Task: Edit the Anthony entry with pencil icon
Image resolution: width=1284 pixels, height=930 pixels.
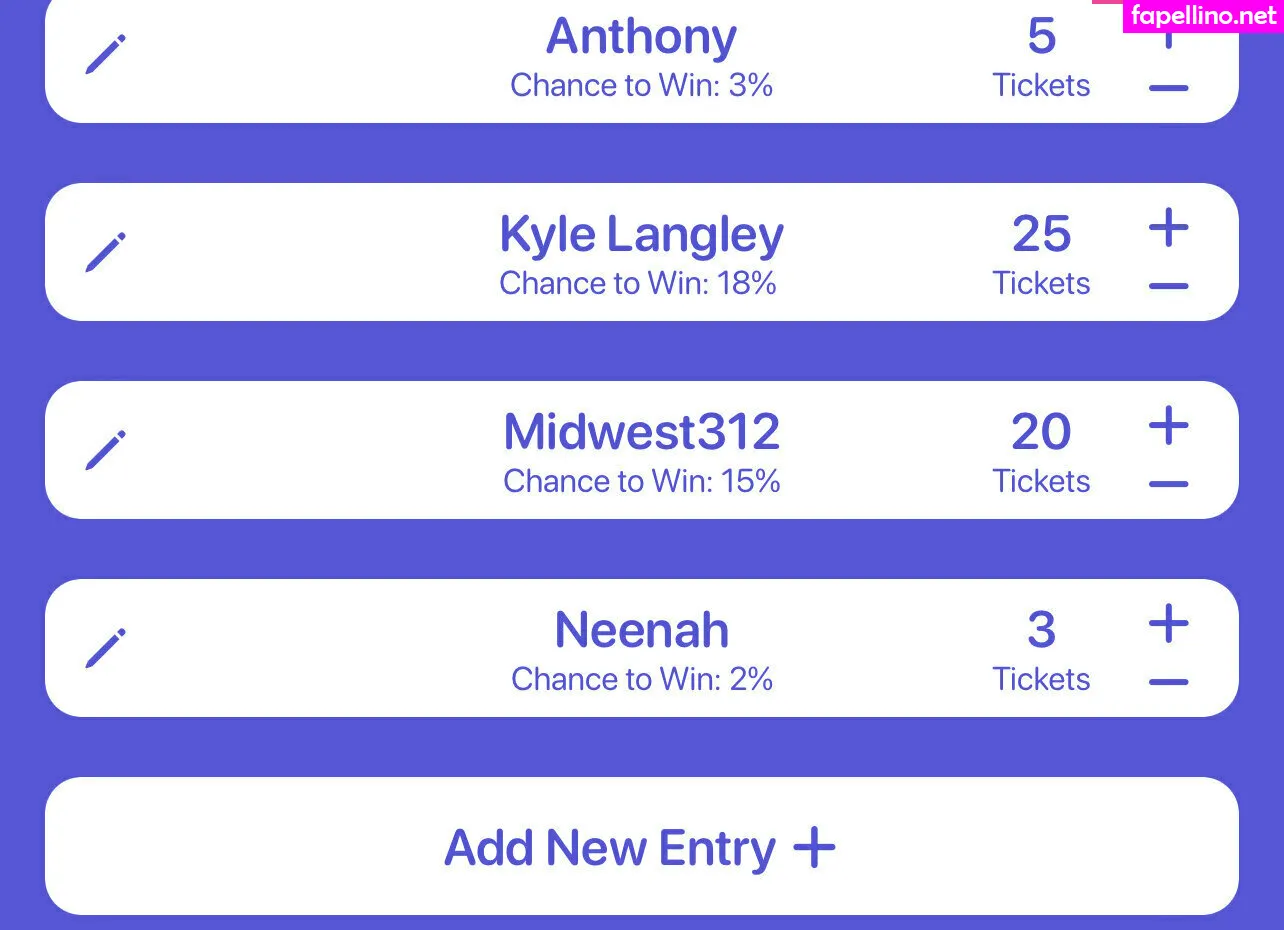Action: (106, 54)
